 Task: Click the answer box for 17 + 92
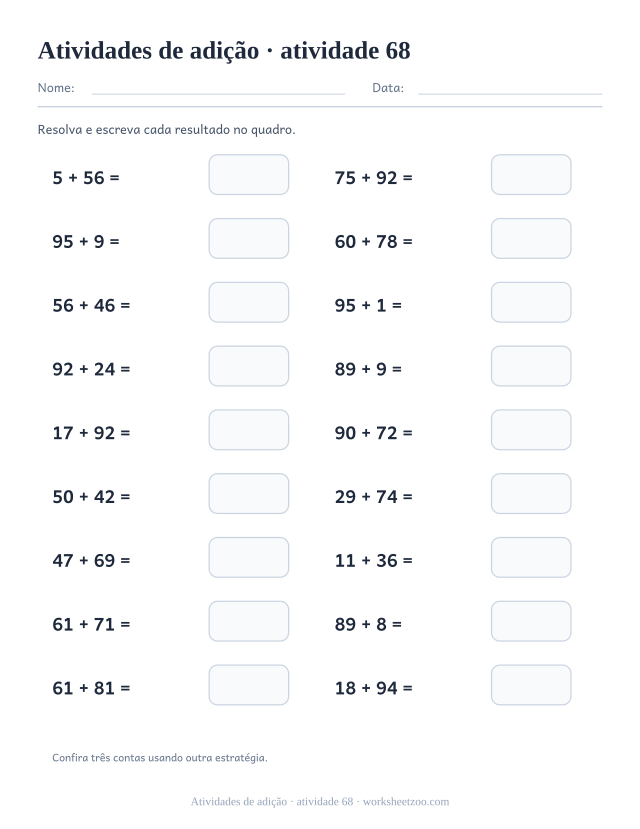[248, 430]
